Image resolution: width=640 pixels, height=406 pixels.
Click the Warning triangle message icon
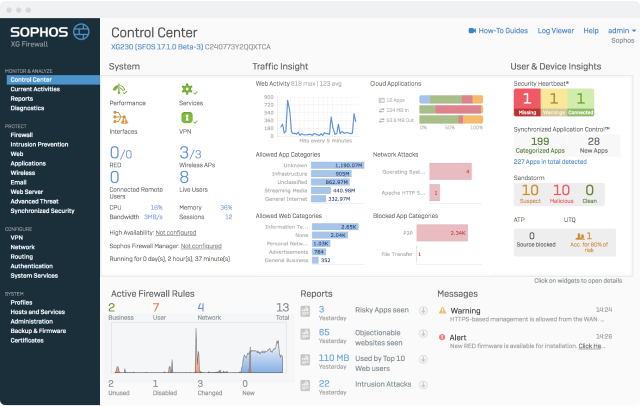coord(444,312)
